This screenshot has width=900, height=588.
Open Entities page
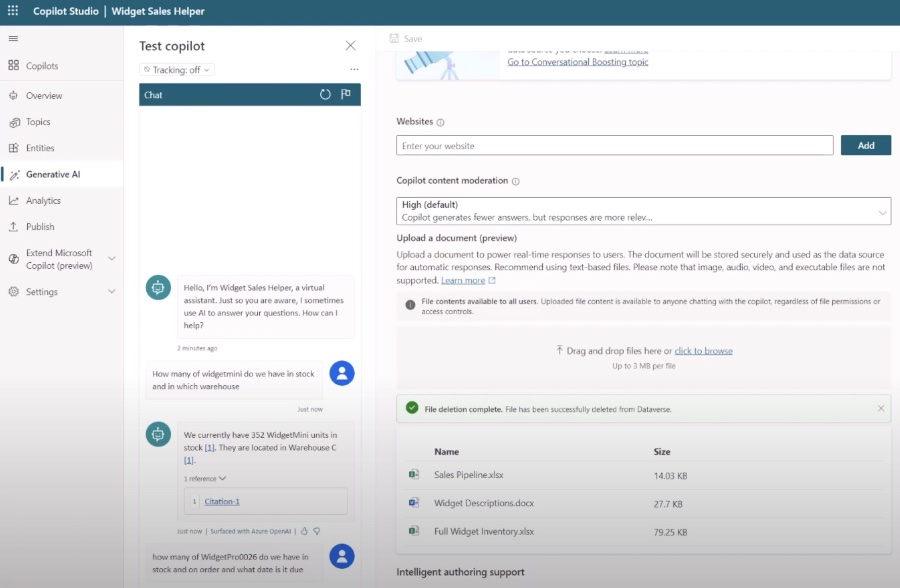click(x=40, y=148)
